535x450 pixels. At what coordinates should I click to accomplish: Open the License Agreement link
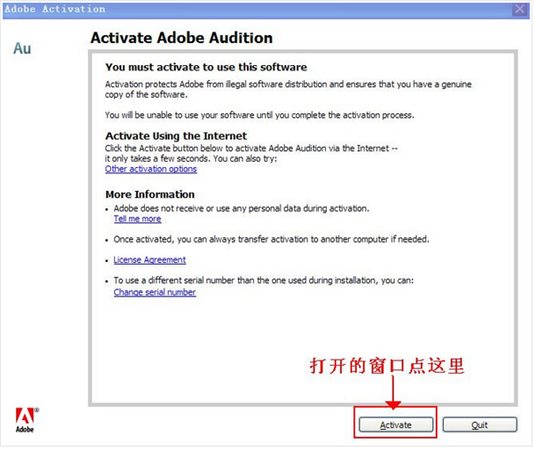[150, 260]
